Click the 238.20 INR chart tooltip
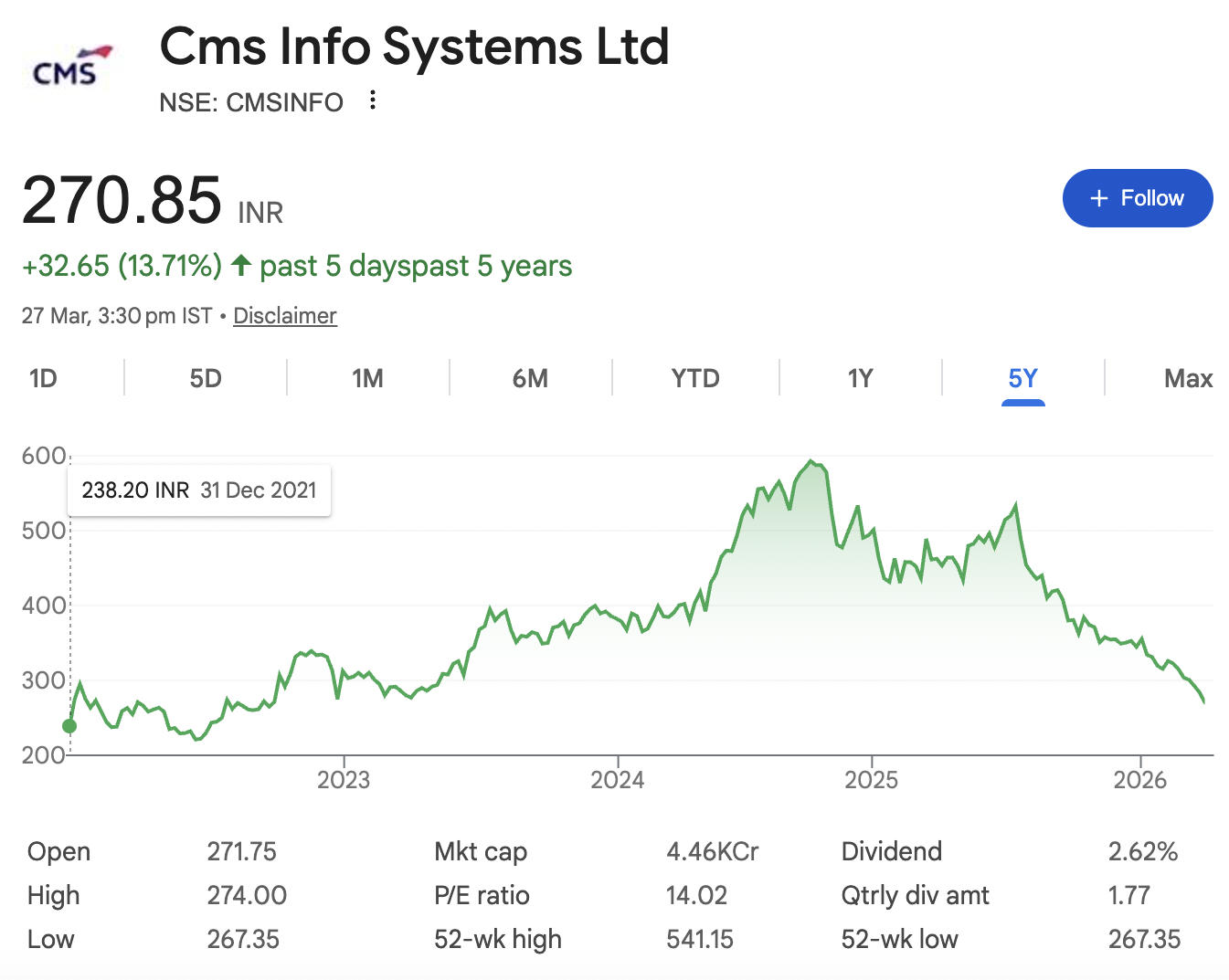 pyautogui.click(x=199, y=490)
